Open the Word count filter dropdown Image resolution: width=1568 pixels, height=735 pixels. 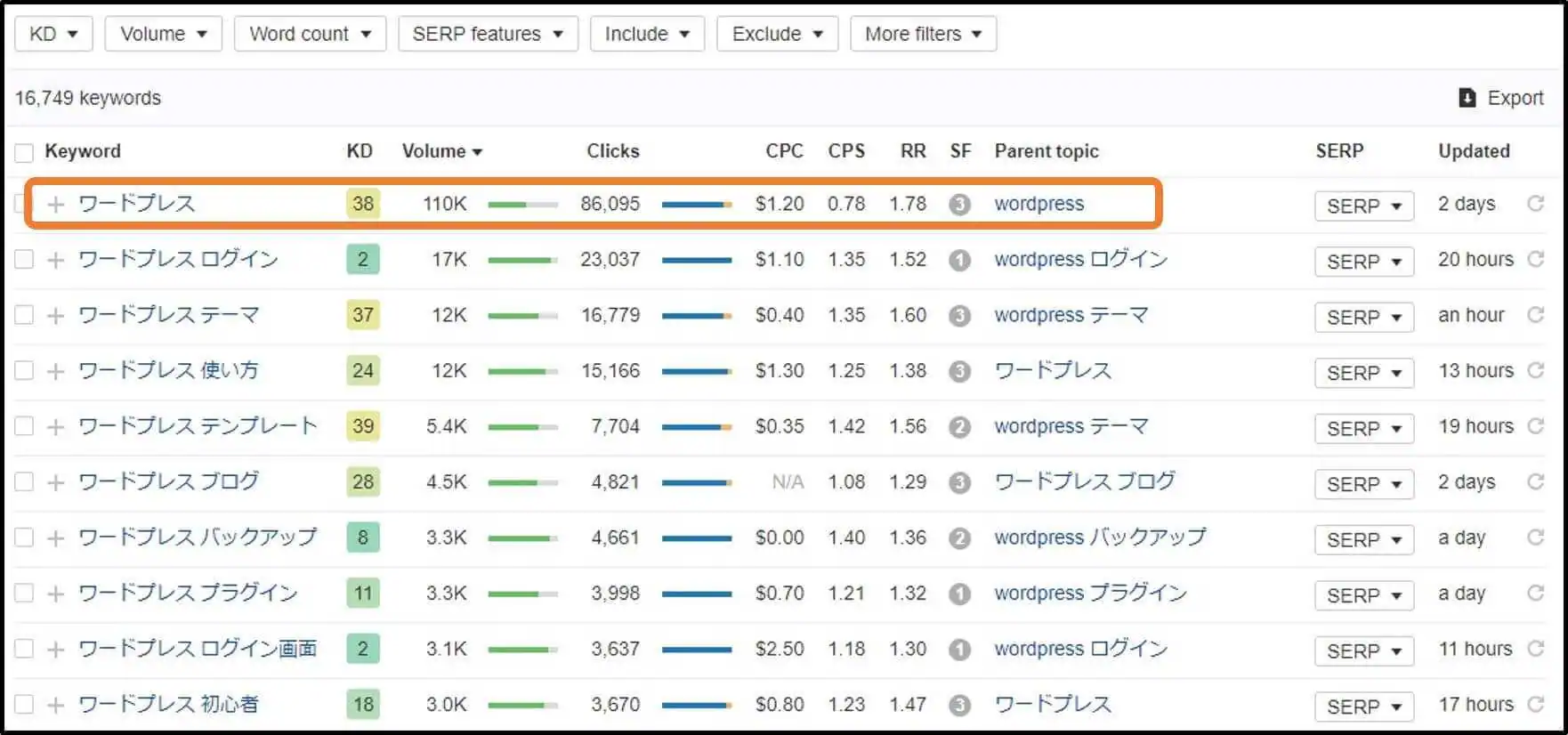tap(310, 34)
